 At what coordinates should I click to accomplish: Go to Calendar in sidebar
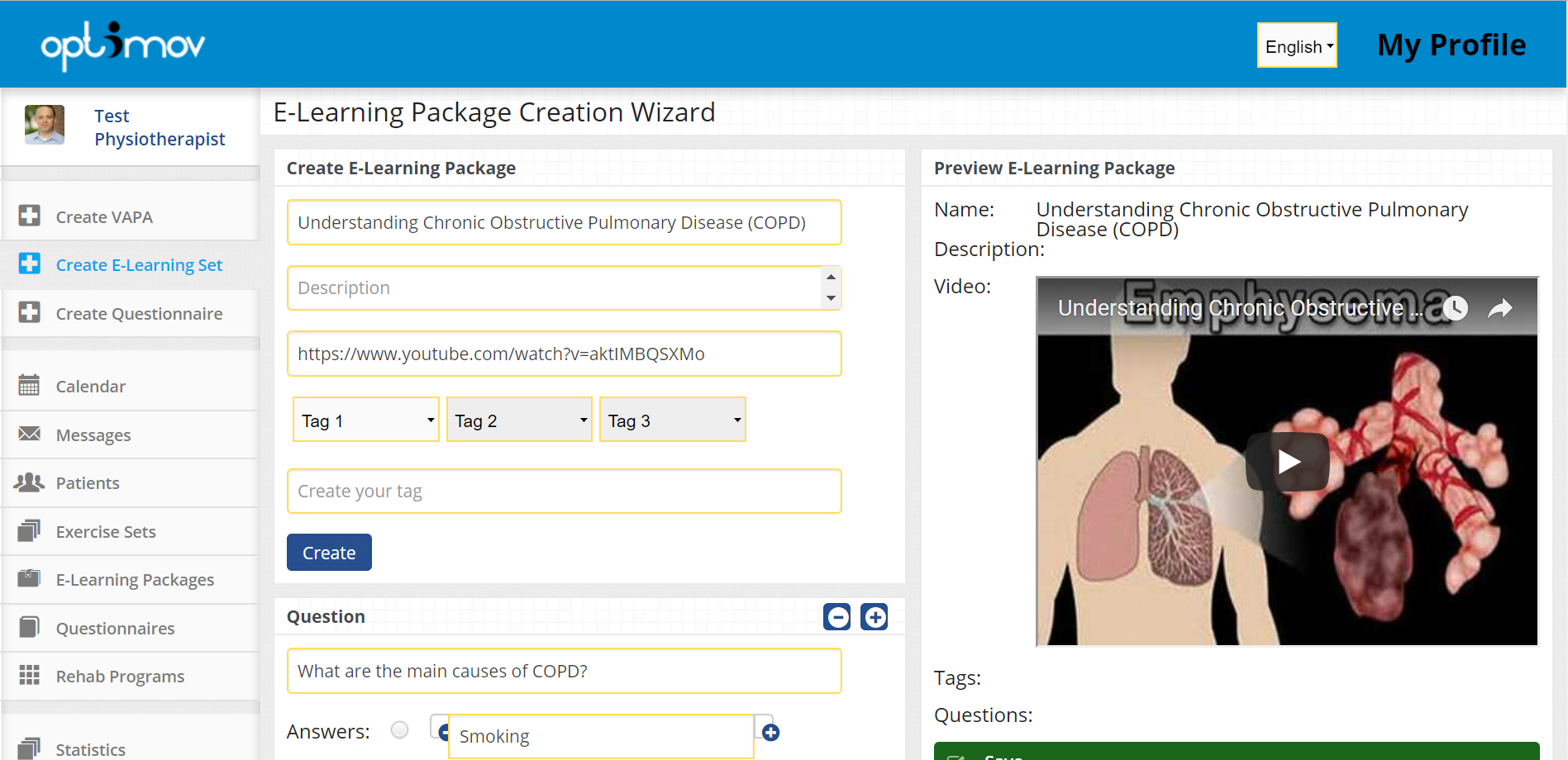(x=131, y=386)
